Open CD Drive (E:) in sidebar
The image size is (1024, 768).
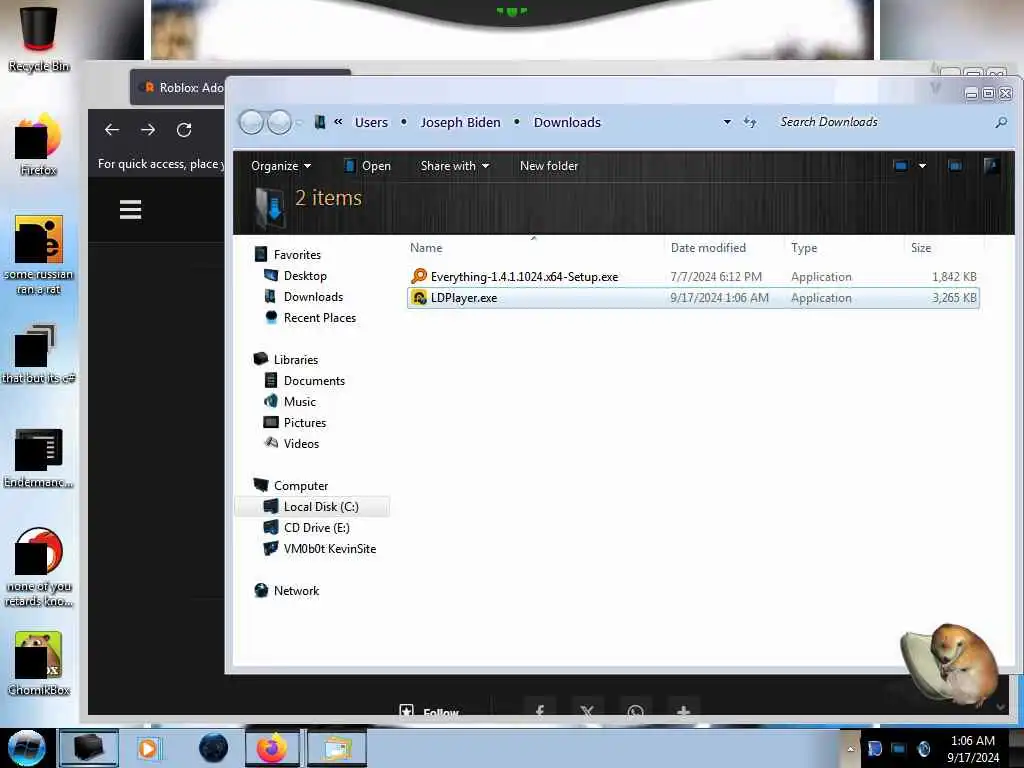click(316, 528)
